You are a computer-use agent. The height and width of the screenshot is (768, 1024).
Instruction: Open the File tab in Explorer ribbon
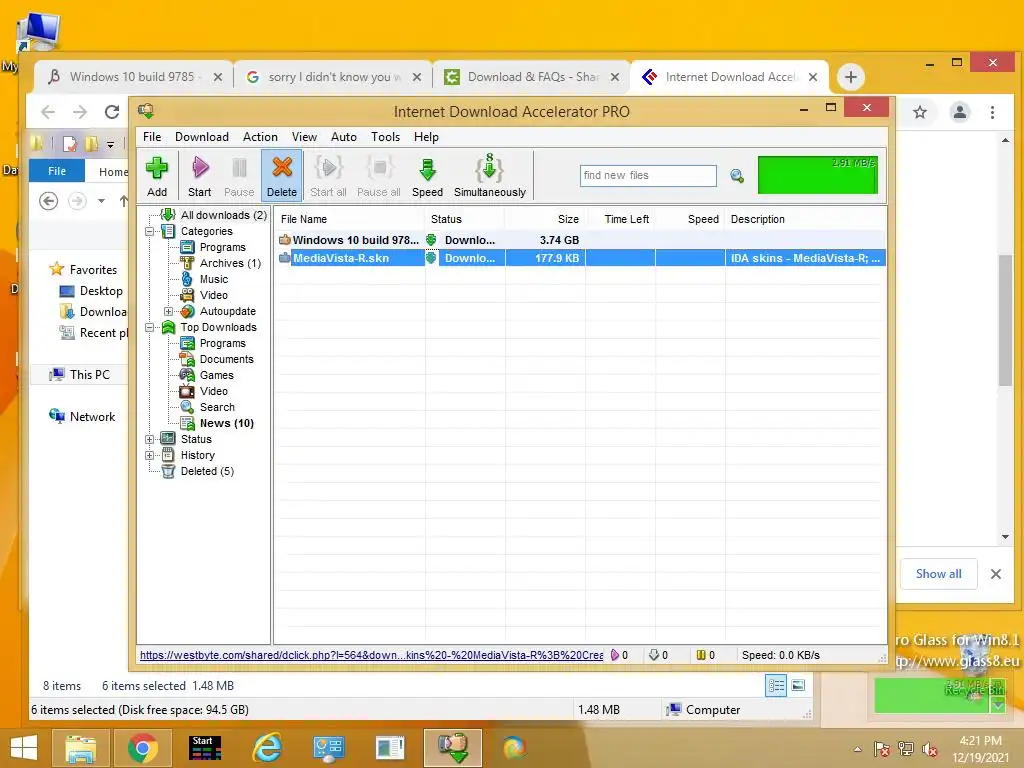(57, 171)
